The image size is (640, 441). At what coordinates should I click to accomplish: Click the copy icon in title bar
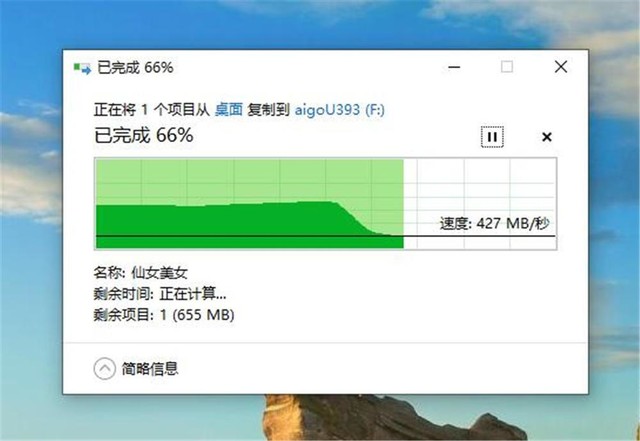82,68
